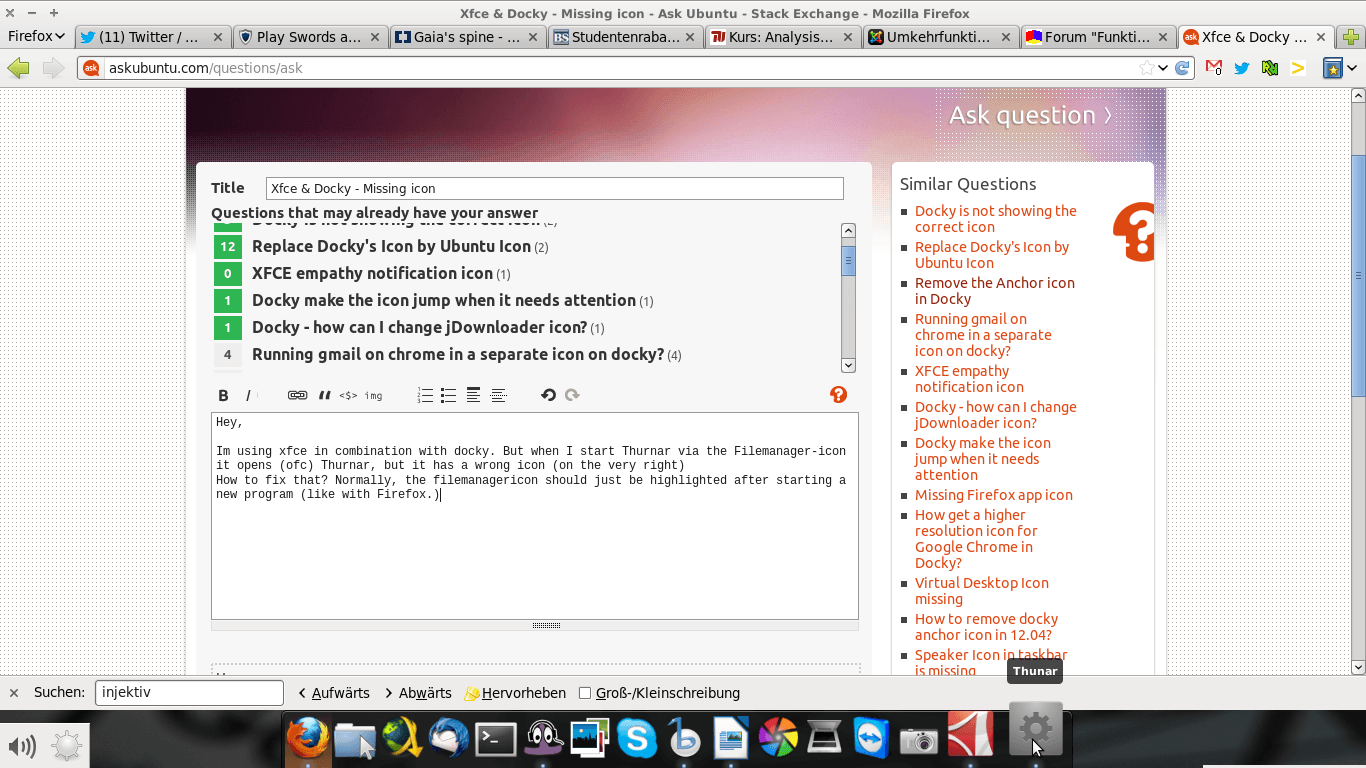Toggle Hervorheben highlight in find bar

pos(515,693)
